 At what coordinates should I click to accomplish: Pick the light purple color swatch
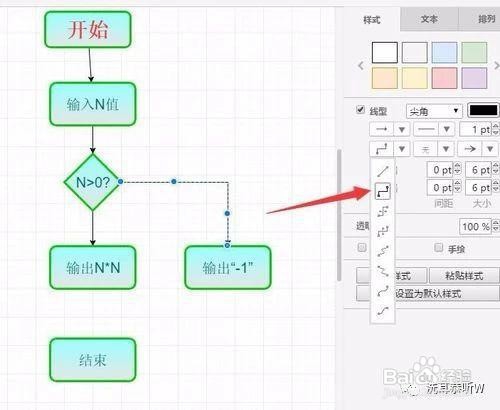pos(474,78)
